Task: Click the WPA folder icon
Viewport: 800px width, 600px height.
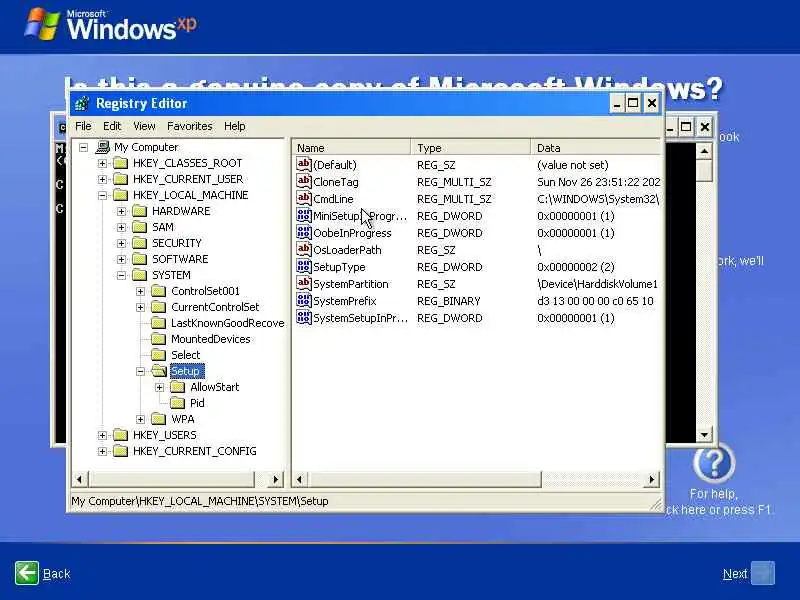Action: (159, 419)
